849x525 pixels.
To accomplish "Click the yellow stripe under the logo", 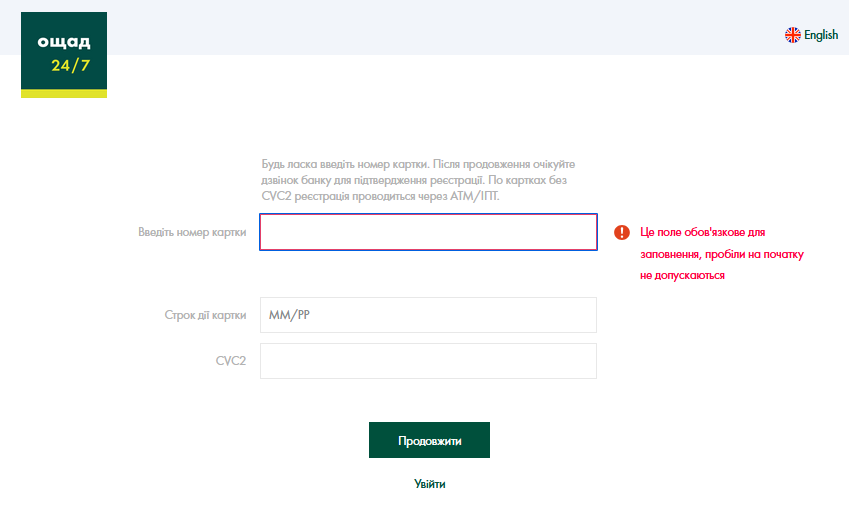I will point(64,94).
